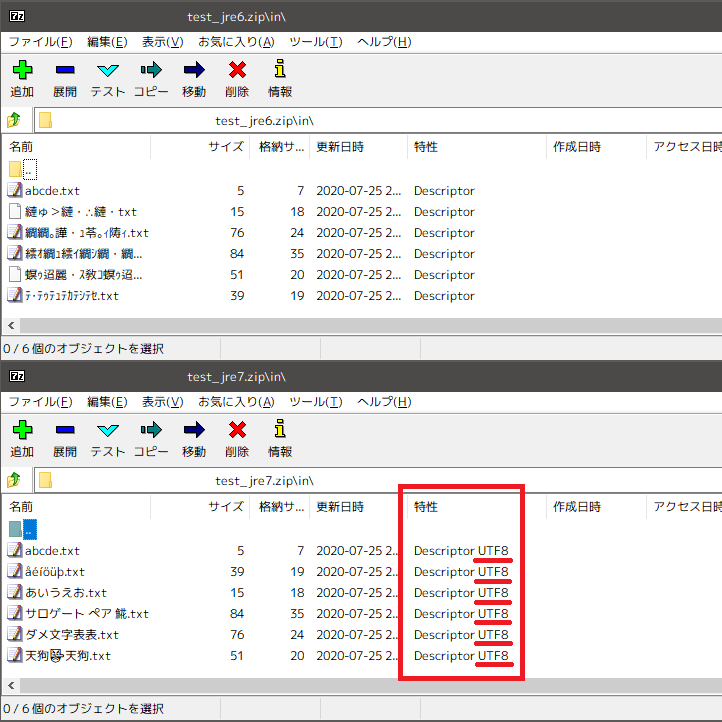Click 7z app icon in test_jre6.zip title bar
This screenshot has height=722, width=722.
coord(17,16)
